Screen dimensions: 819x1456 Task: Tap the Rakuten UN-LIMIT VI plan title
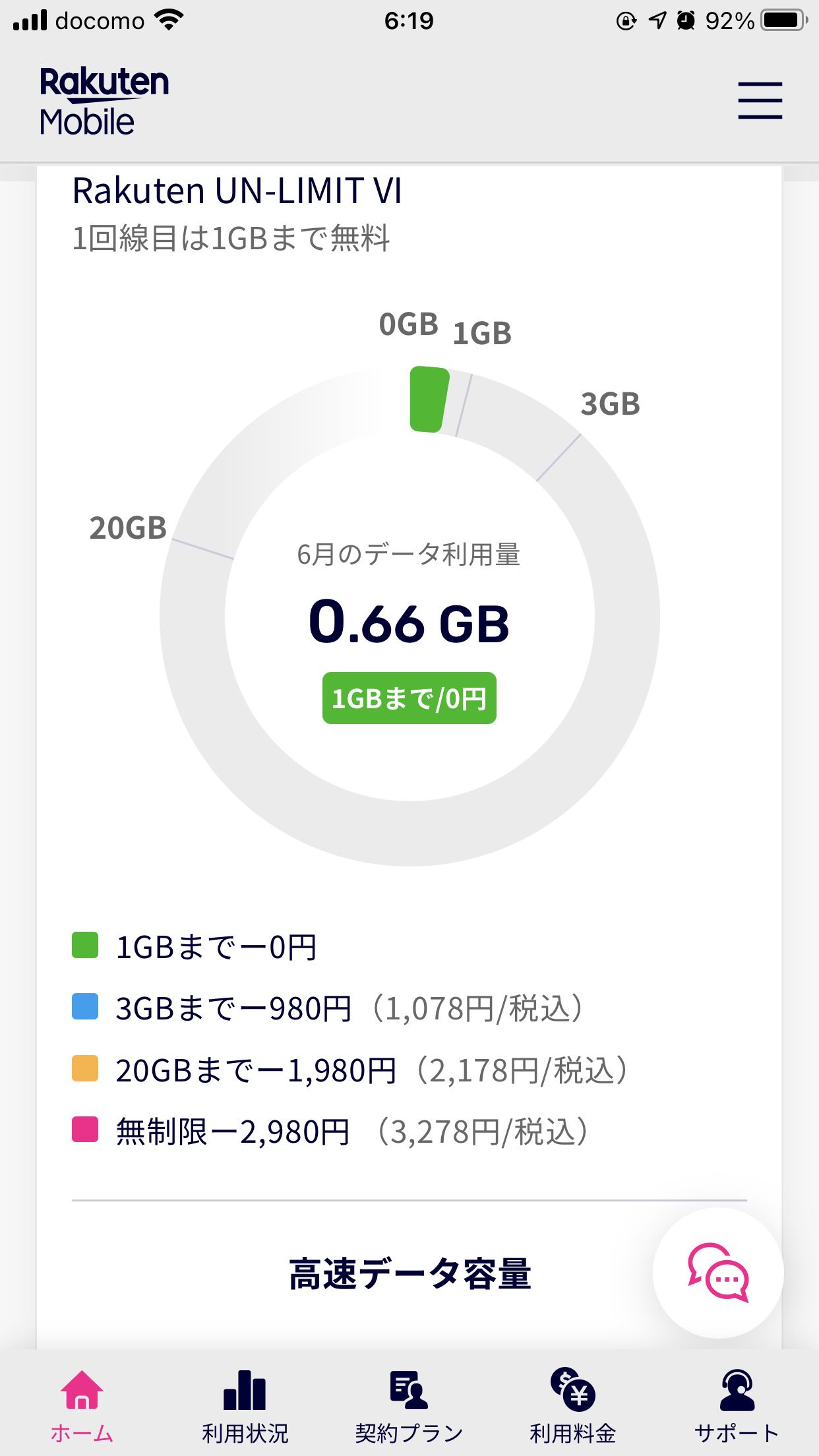coord(237,191)
